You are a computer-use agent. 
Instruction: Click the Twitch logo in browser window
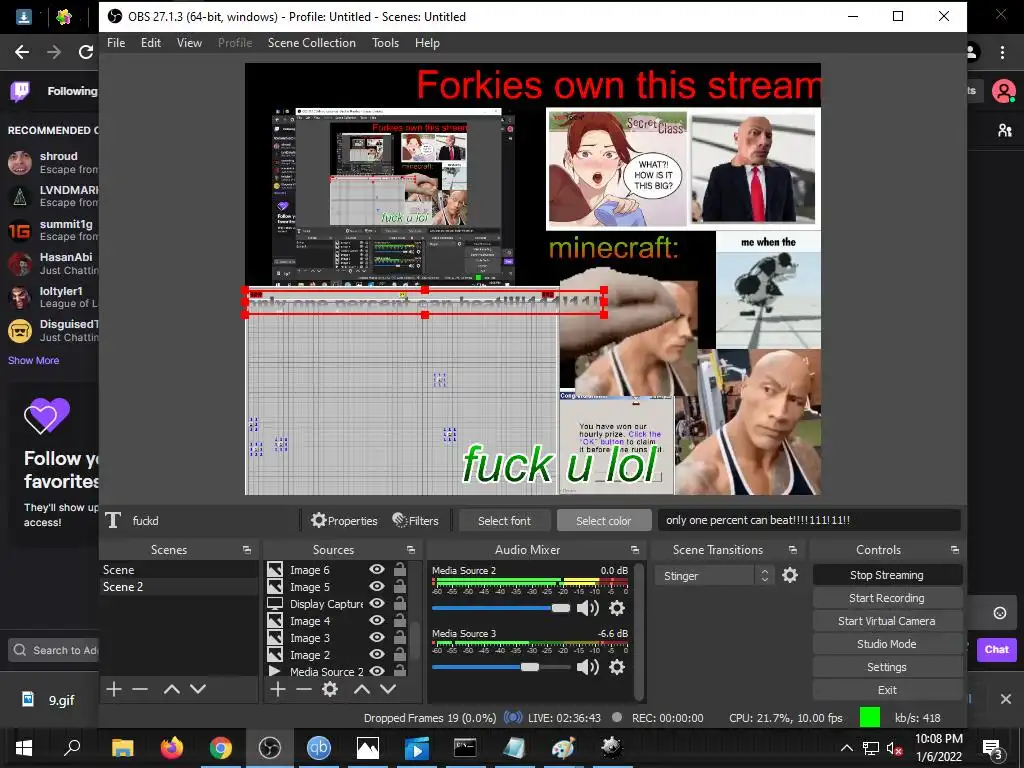(20, 91)
